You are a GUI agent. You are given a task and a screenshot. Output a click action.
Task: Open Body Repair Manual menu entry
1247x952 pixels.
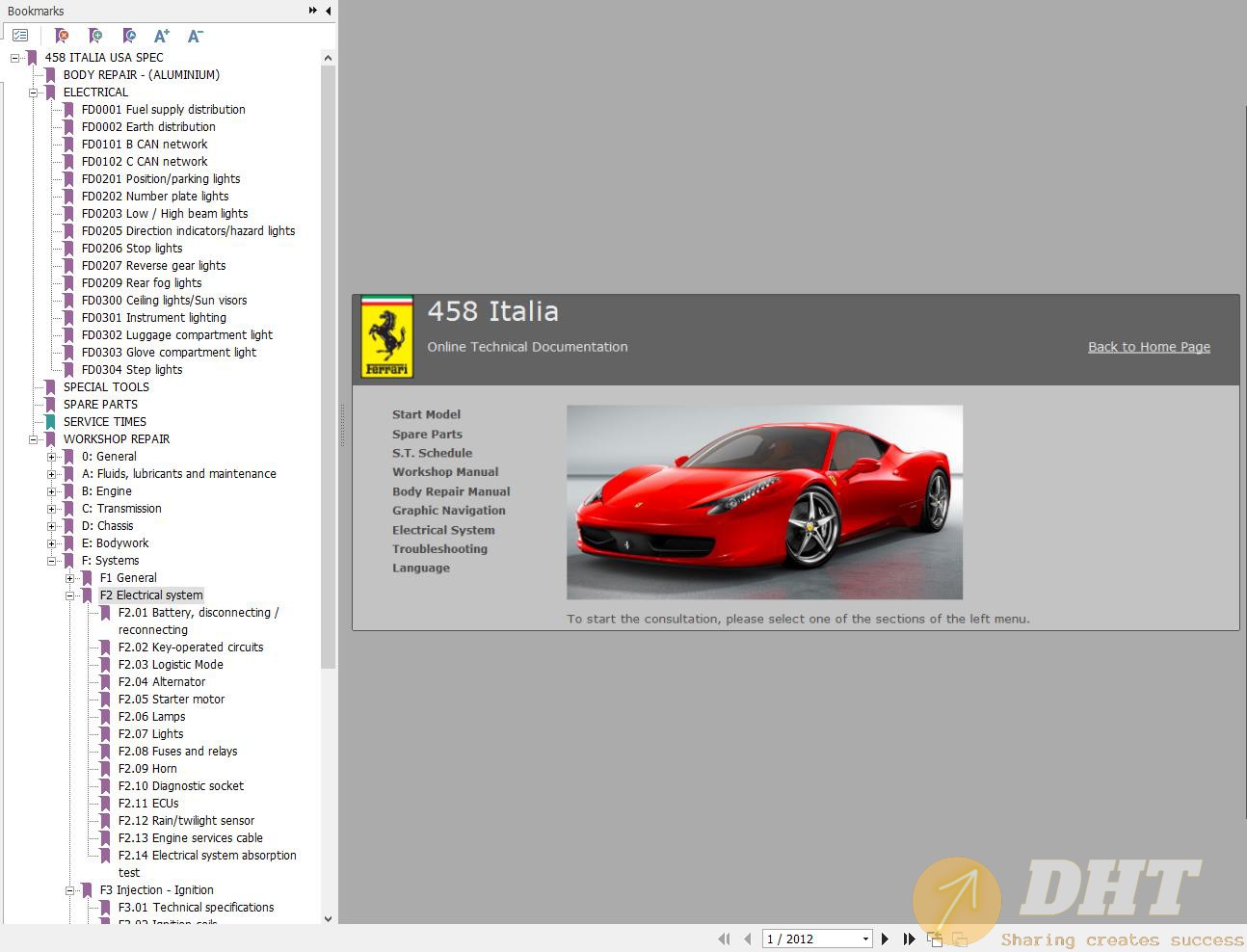pos(451,491)
